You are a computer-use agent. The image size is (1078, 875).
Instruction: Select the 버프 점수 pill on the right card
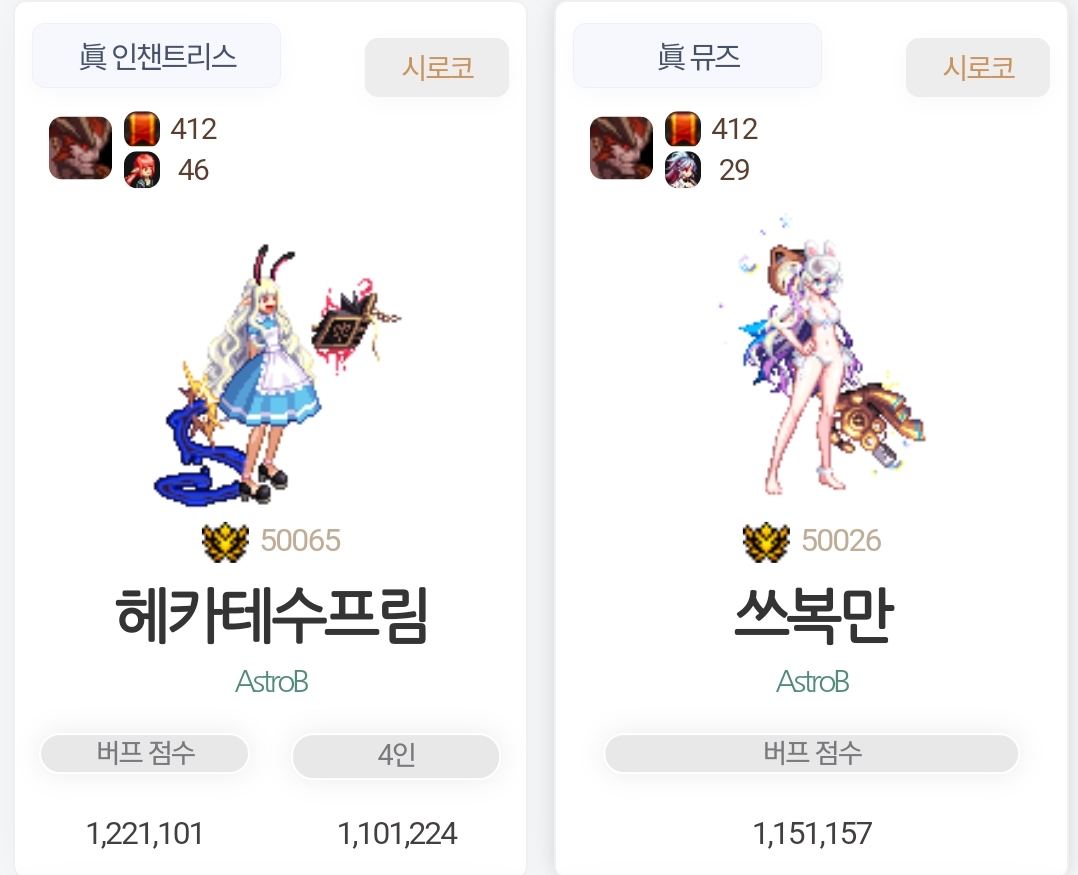point(811,753)
